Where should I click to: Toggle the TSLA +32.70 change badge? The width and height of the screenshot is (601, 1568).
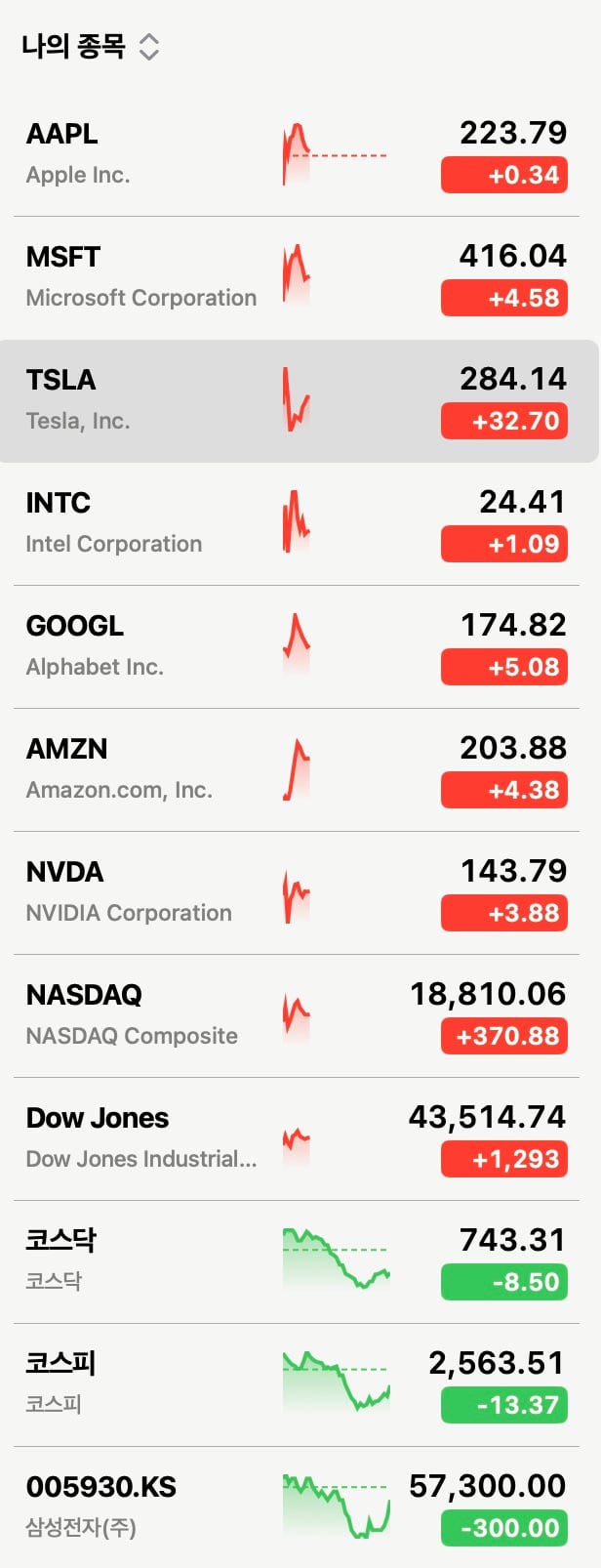click(x=504, y=422)
